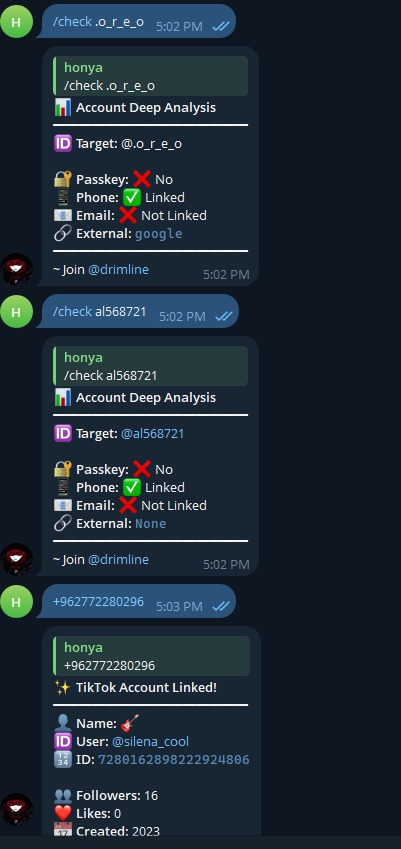Open bot avatar under second analysis reply
This screenshot has height=849, width=401.
tap(17, 559)
